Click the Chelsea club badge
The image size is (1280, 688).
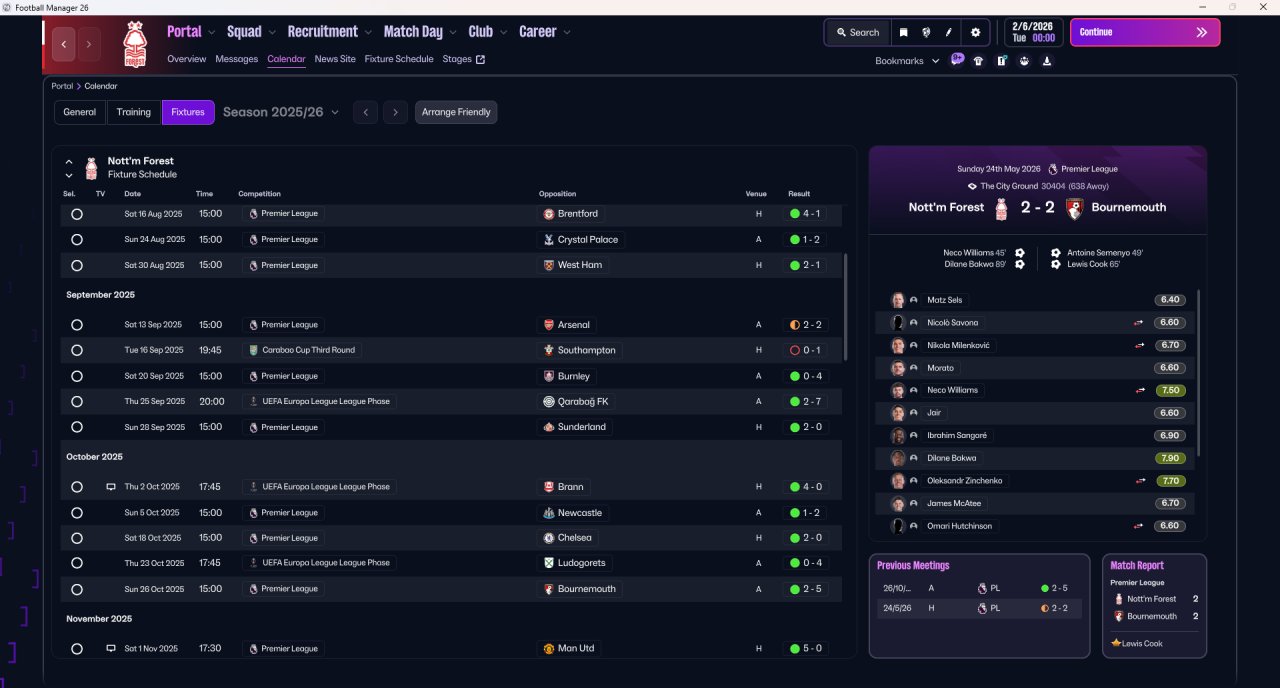pos(548,538)
